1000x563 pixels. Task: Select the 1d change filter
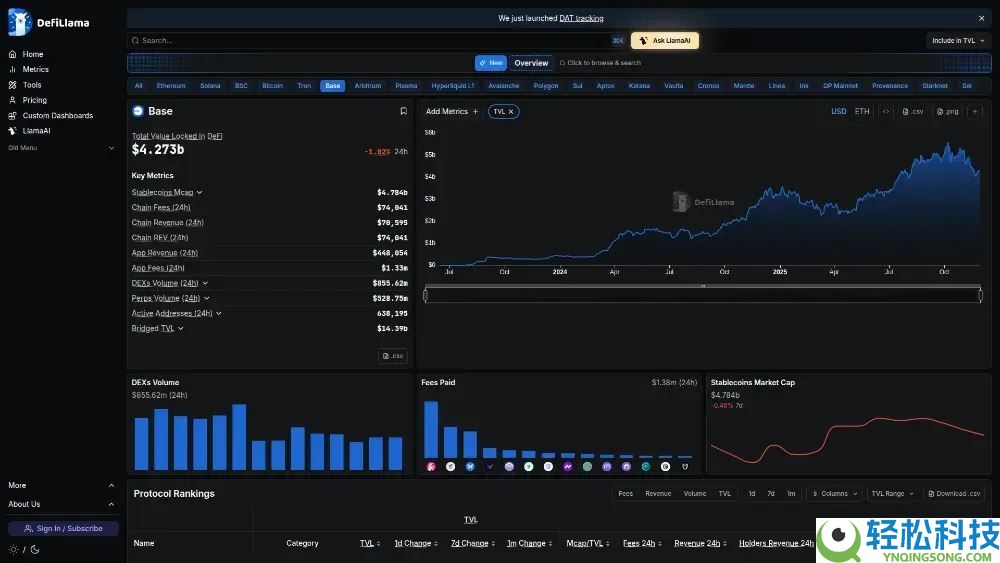(751, 494)
